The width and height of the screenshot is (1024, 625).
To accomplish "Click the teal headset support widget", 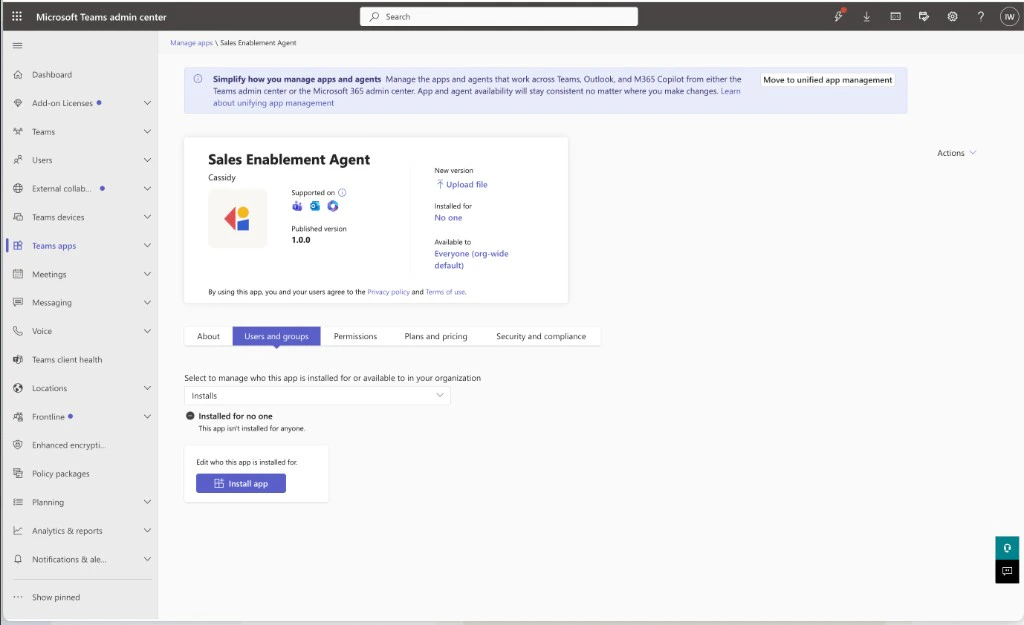I will (1007, 548).
